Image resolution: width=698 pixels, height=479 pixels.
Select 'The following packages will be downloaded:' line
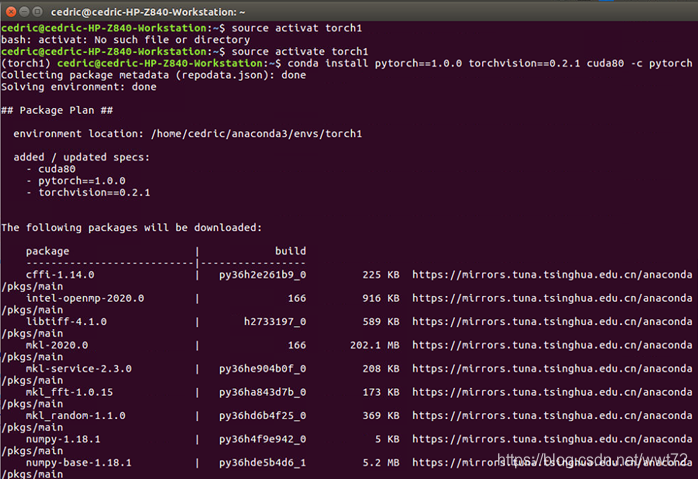click(132, 227)
